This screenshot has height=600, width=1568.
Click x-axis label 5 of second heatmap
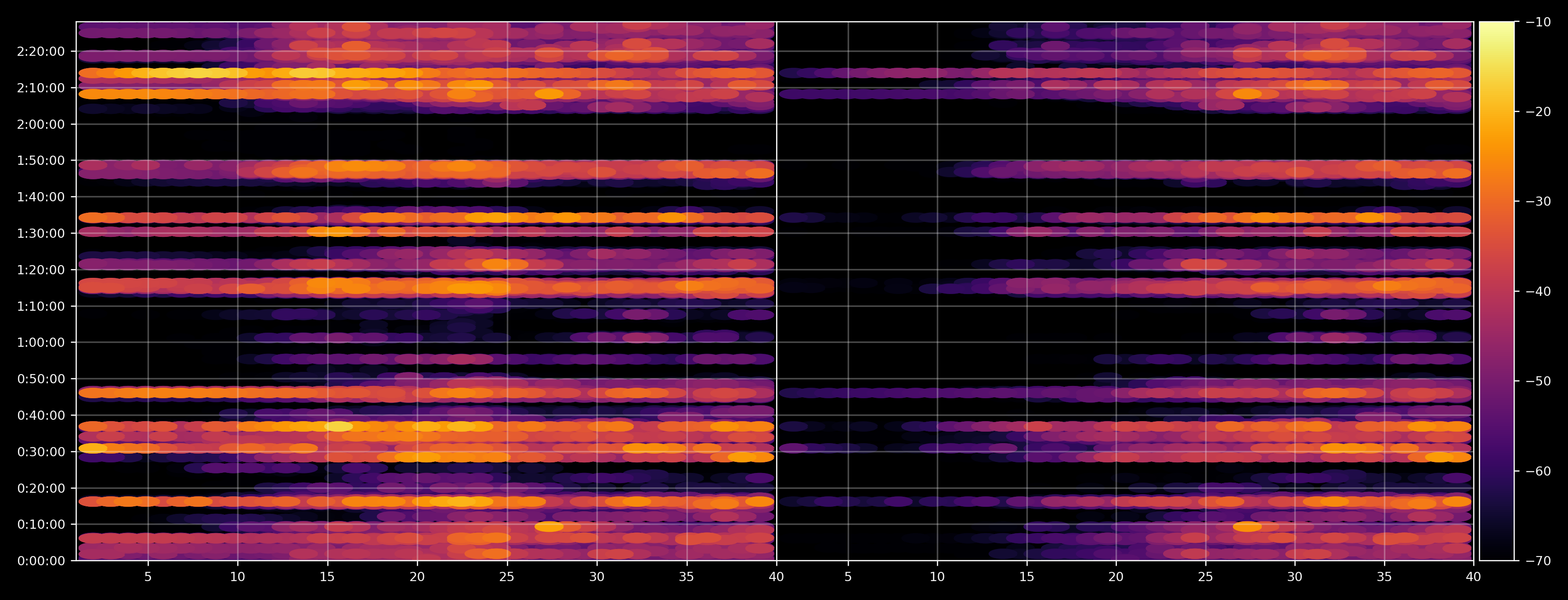(x=848, y=577)
